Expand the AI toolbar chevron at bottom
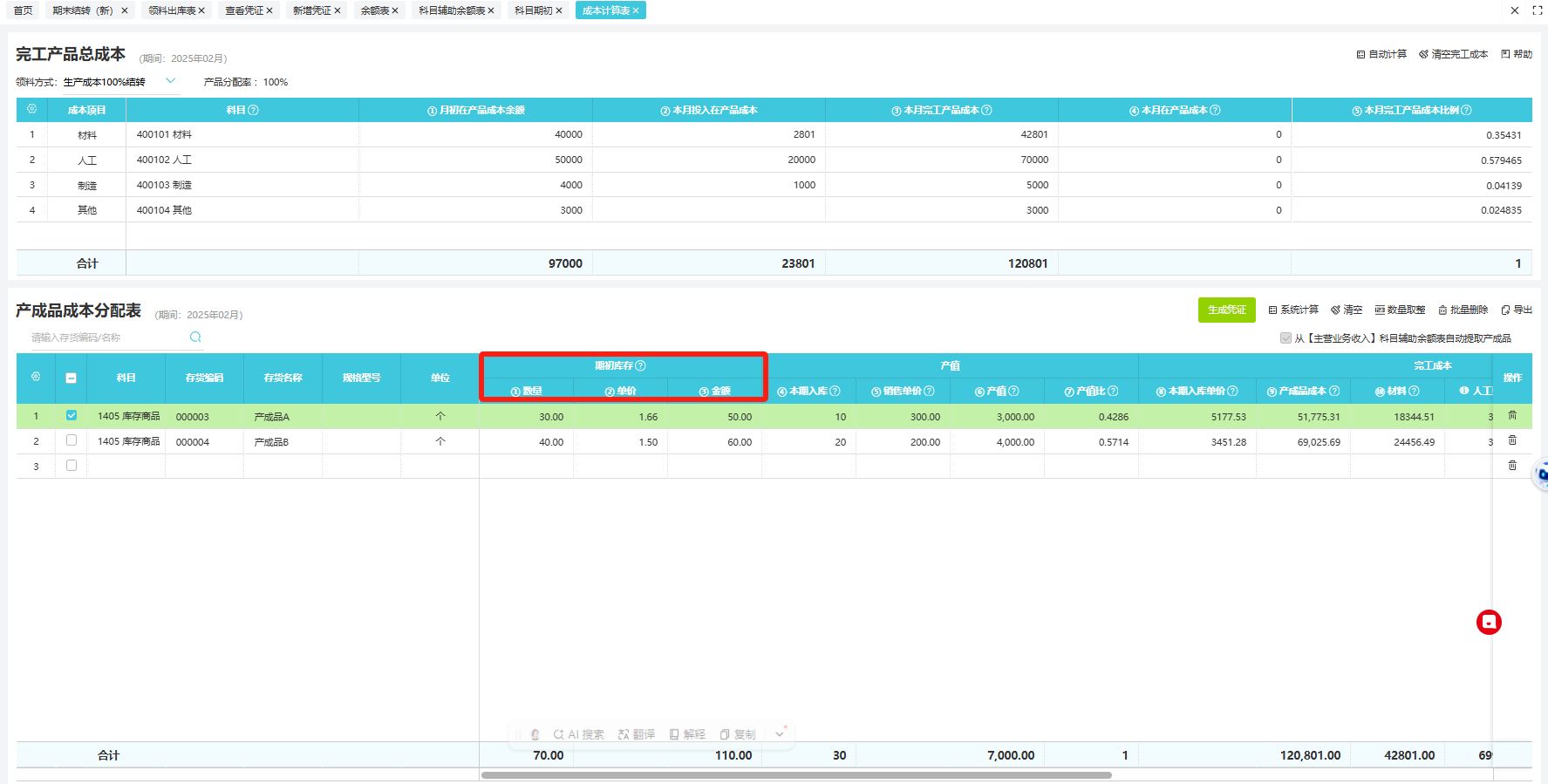 click(x=780, y=734)
